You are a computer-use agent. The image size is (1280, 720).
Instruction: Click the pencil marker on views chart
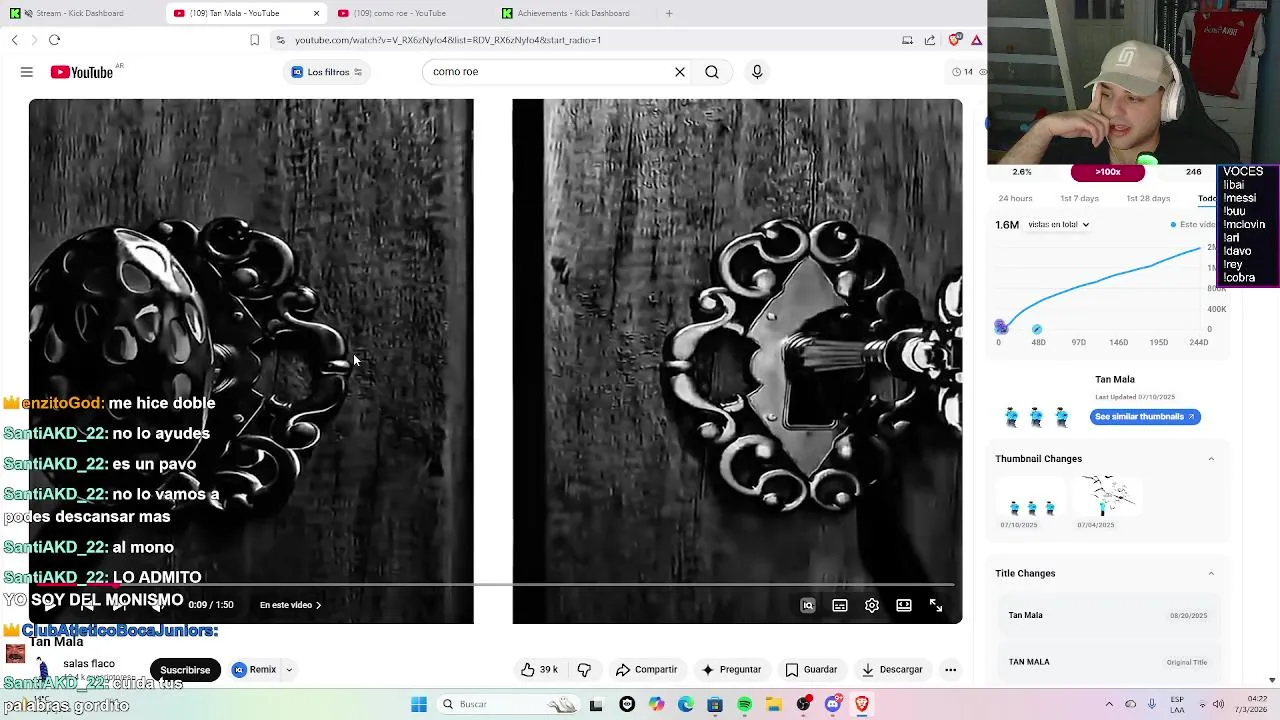coord(1036,329)
